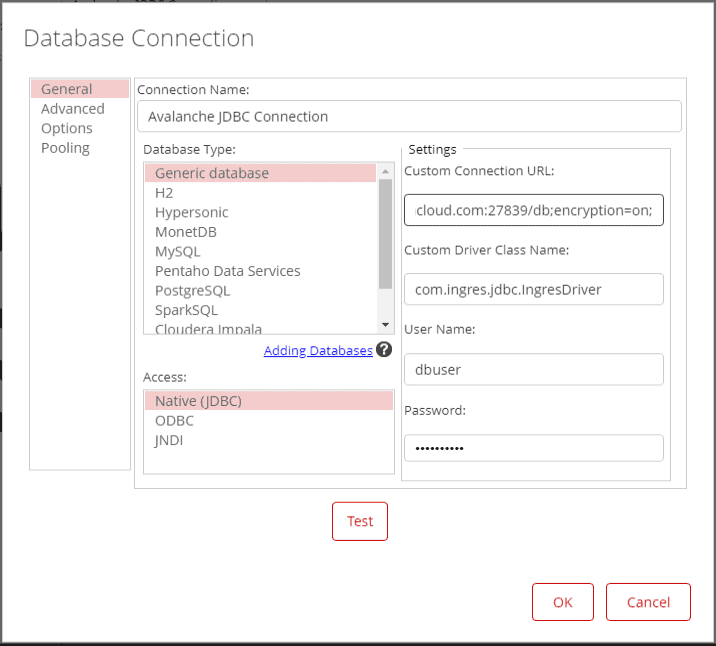
Task: Switch to the Advanced section
Action: (73, 109)
